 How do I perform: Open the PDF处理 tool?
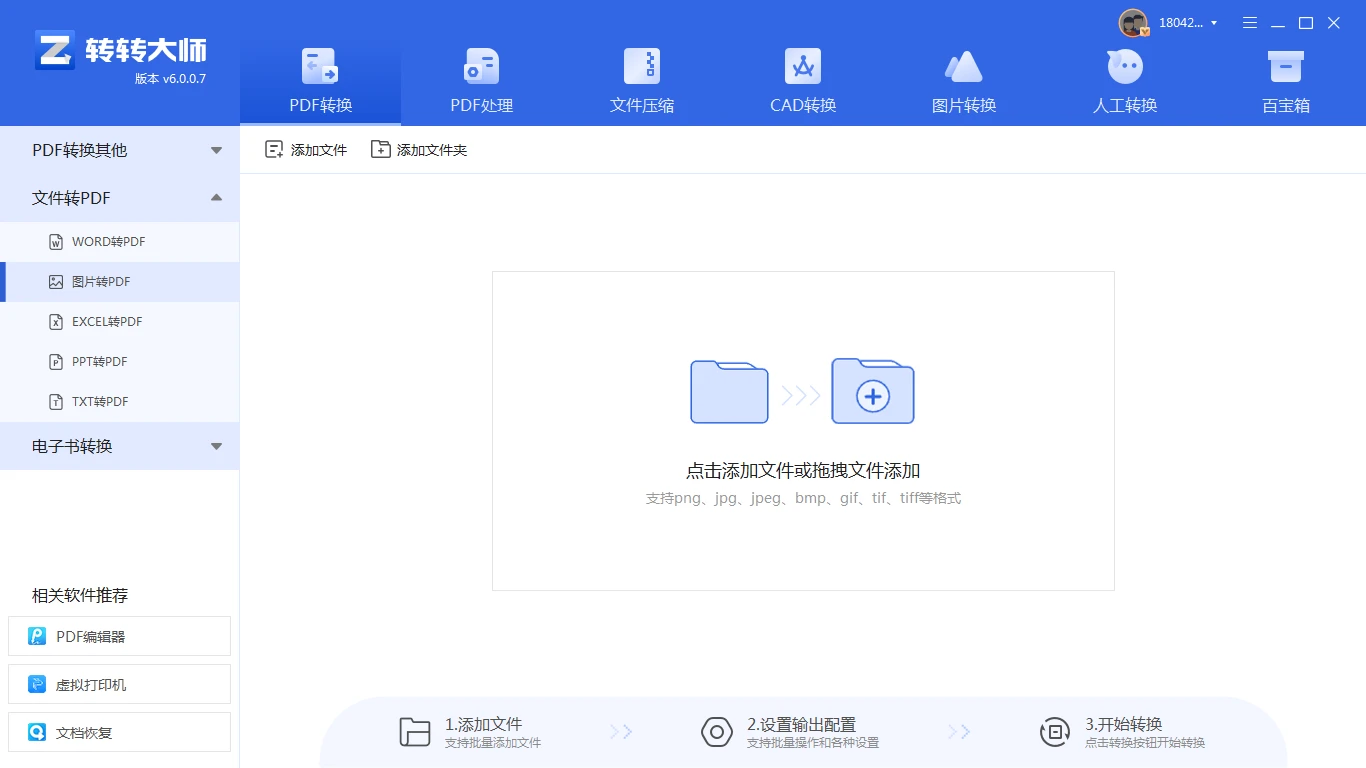click(x=480, y=80)
